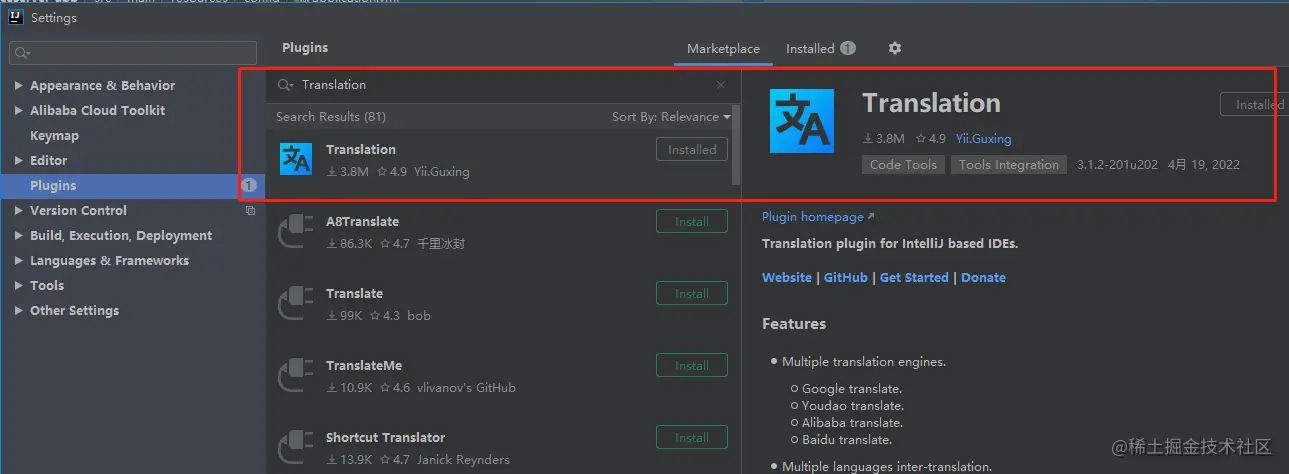This screenshot has height=474, width=1289.
Task: Click the Installed button on Translation result
Action: [x=692, y=150]
